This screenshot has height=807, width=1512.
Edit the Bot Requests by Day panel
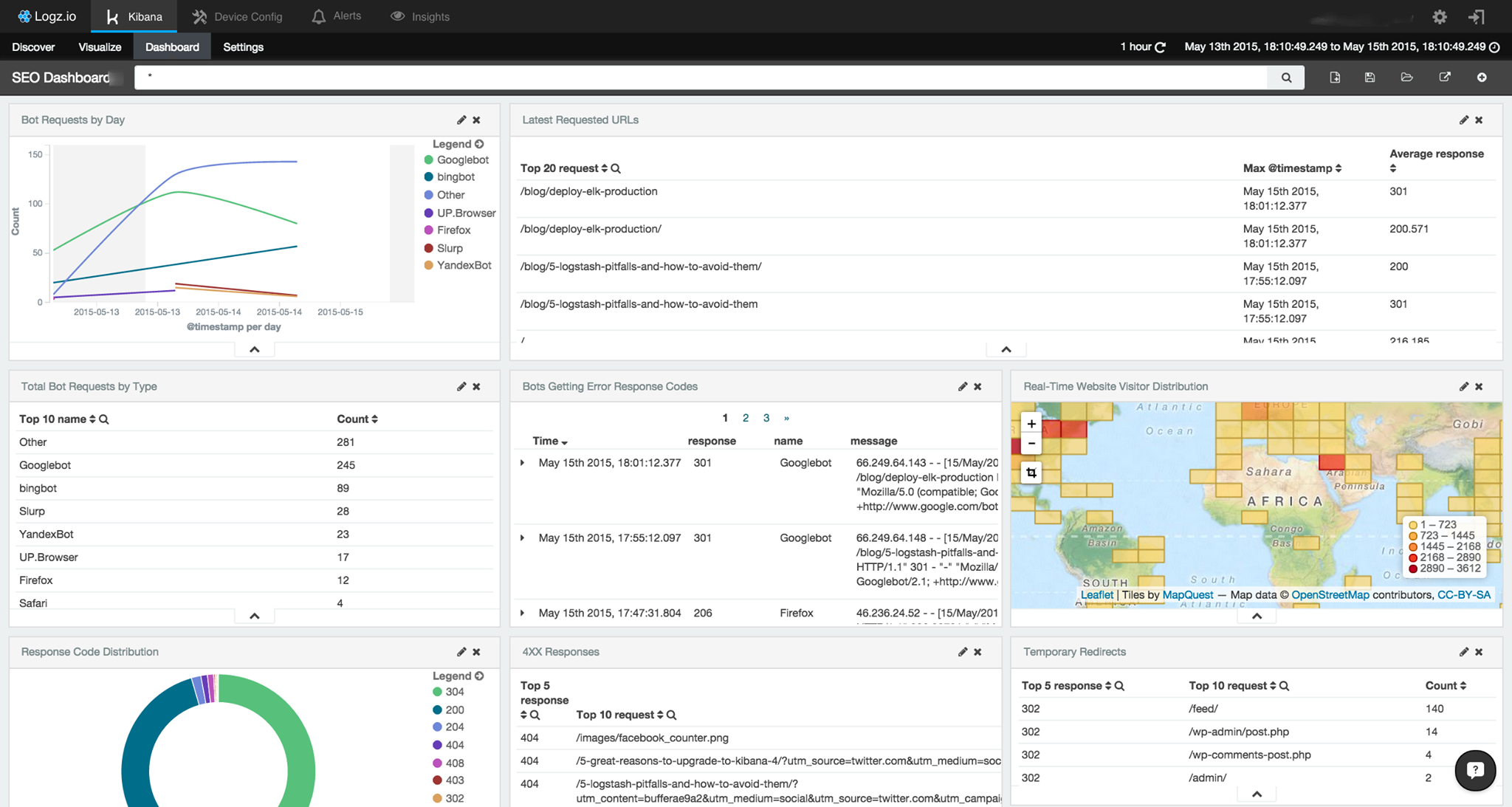click(x=461, y=120)
